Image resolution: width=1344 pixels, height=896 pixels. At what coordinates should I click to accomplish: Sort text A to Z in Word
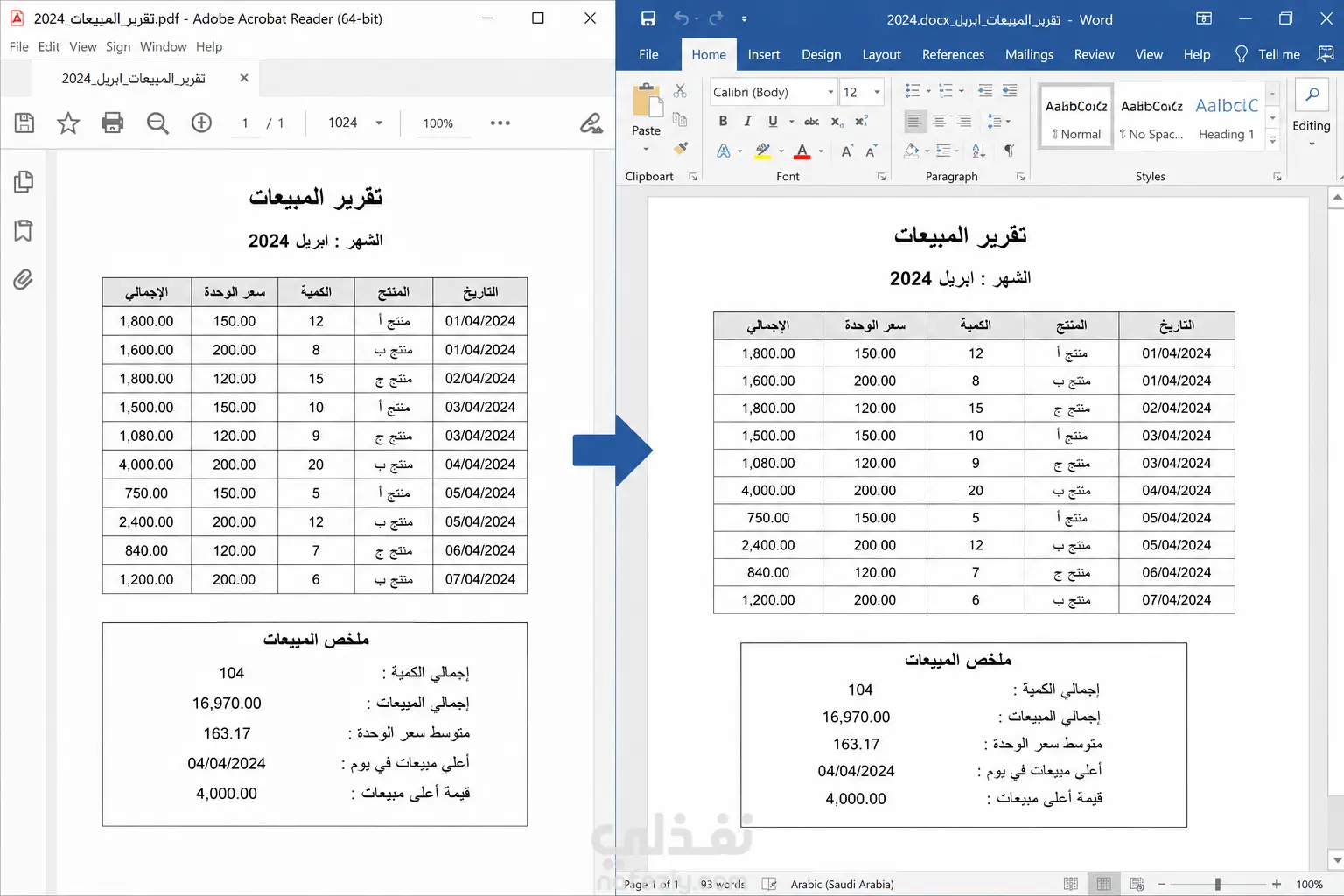[979, 150]
